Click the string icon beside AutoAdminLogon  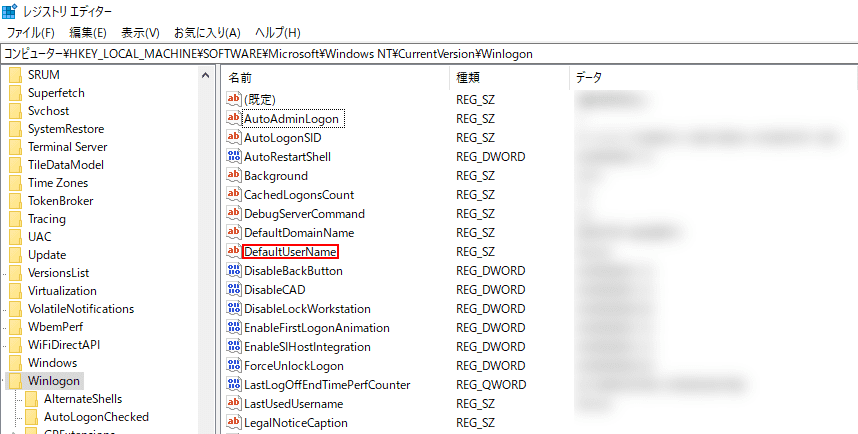(x=234, y=118)
